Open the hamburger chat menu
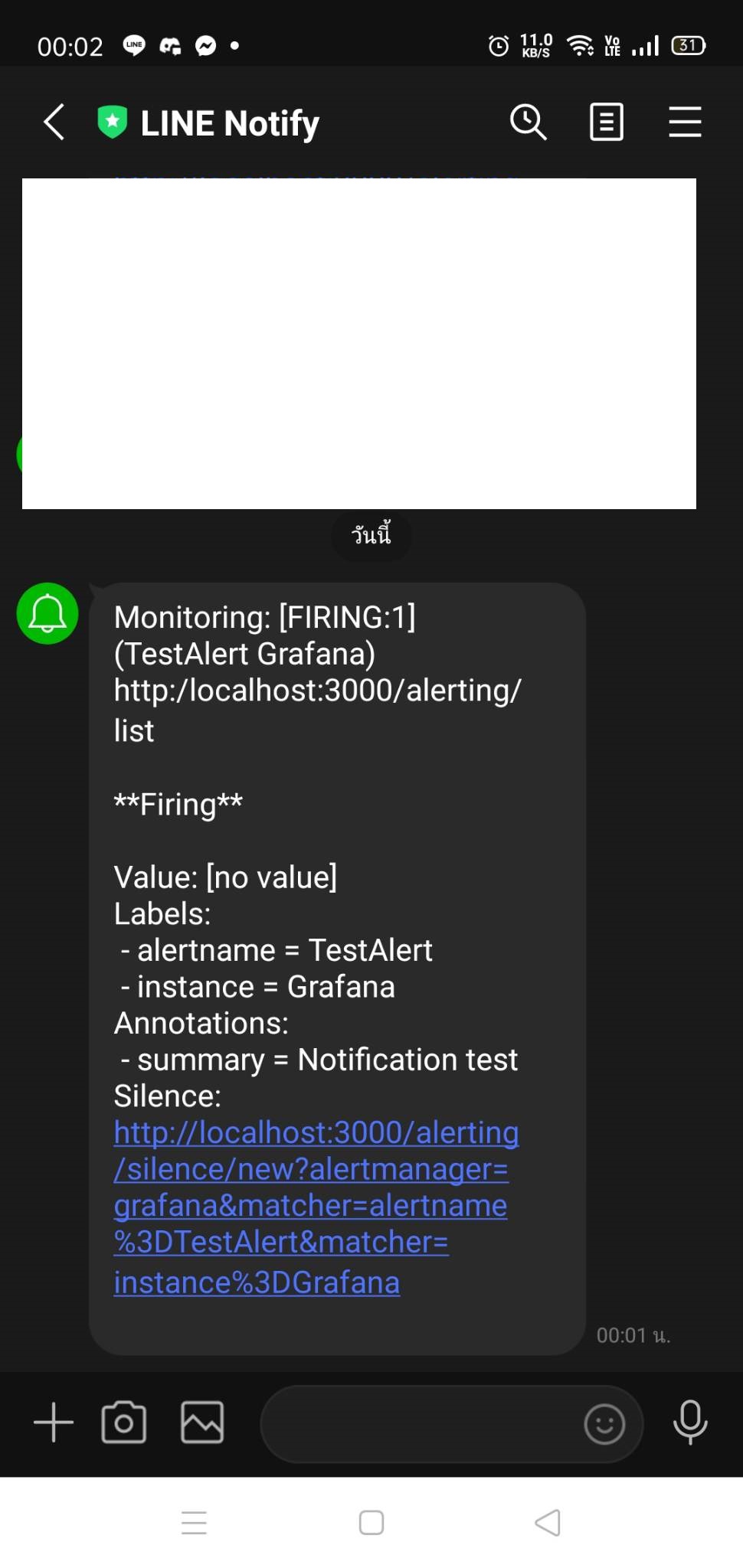 coord(685,122)
